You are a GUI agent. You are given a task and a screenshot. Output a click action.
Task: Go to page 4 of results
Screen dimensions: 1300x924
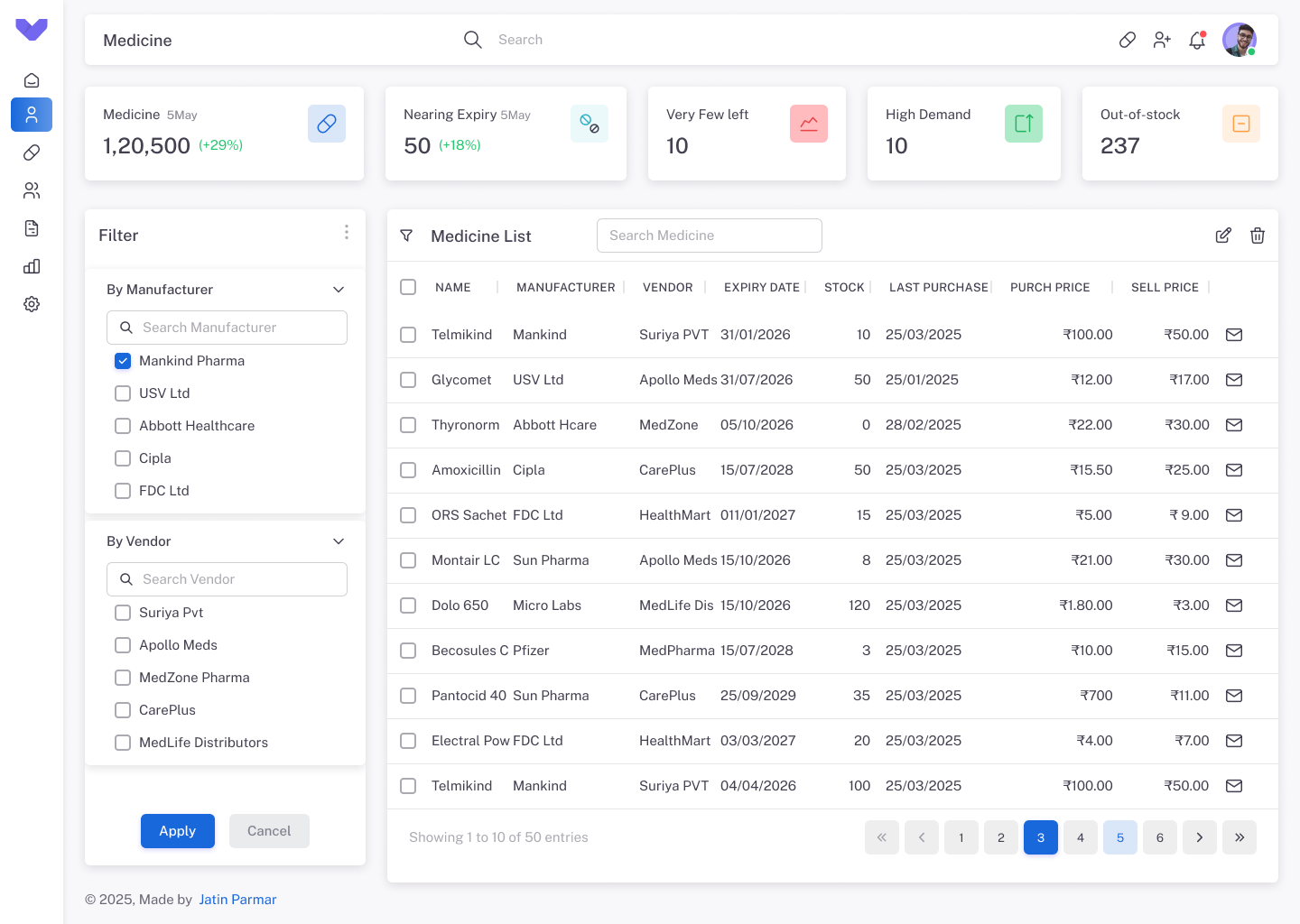pos(1081,837)
